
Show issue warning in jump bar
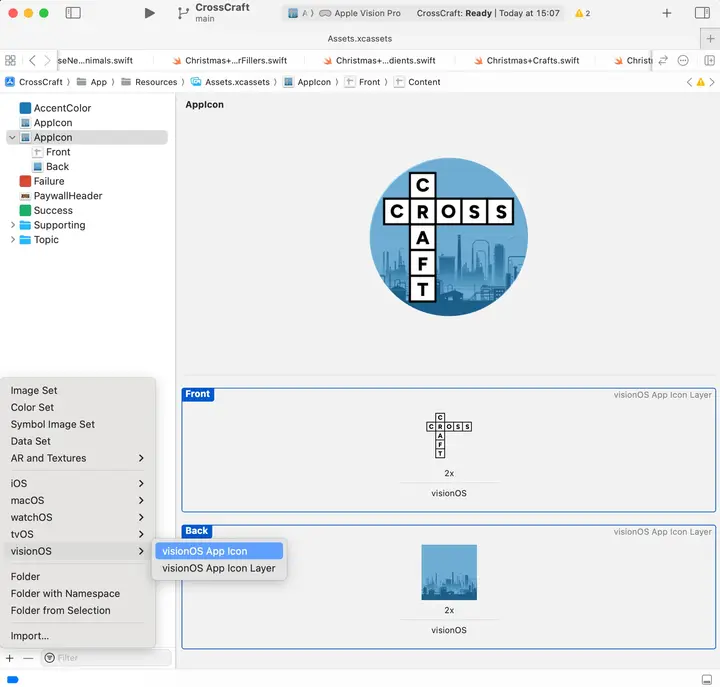pyautogui.click(x=700, y=82)
